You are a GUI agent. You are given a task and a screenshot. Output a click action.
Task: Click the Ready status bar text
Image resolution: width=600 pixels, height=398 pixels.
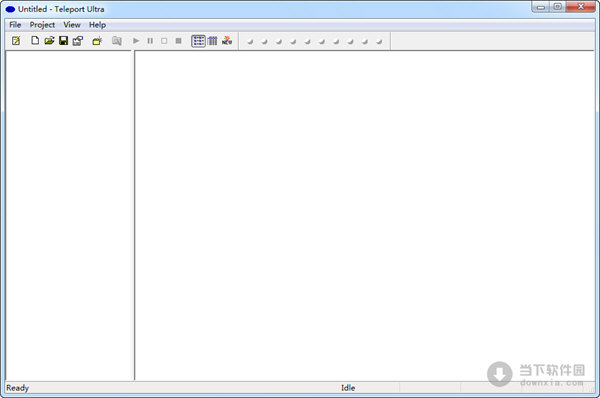pos(18,388)
